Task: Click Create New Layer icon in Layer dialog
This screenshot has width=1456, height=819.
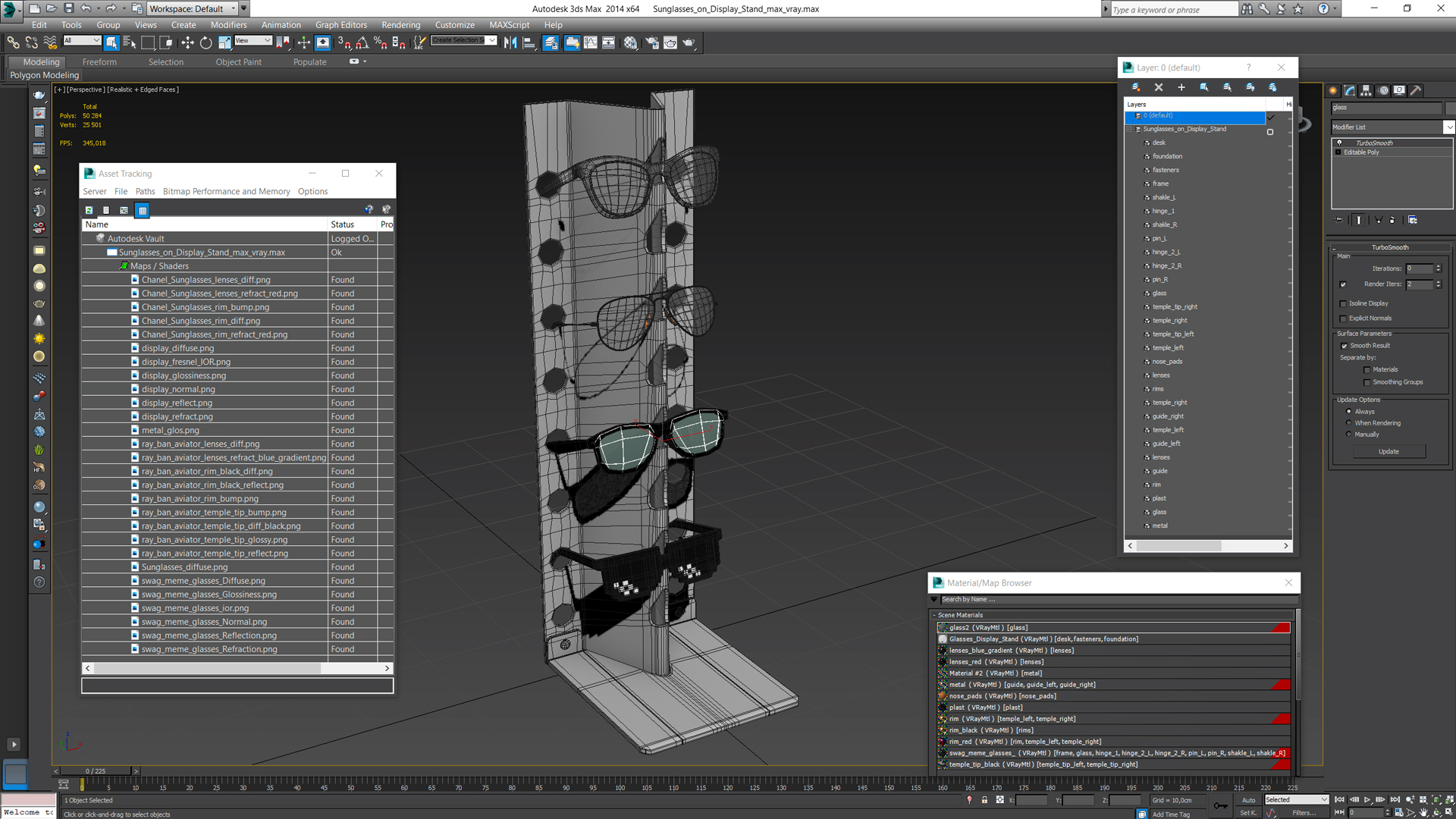Action: coord(1135,87)
